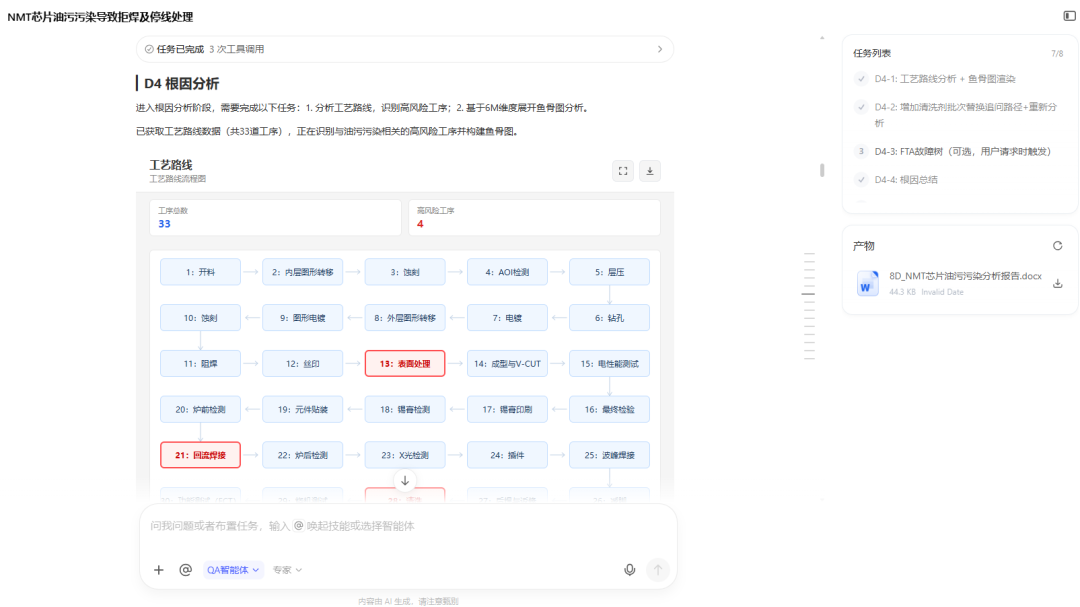Image resolution: width=1080 pixels, height=607 pixels.
Task: Click the highlighted message outline marker
Action: (809, 294)
